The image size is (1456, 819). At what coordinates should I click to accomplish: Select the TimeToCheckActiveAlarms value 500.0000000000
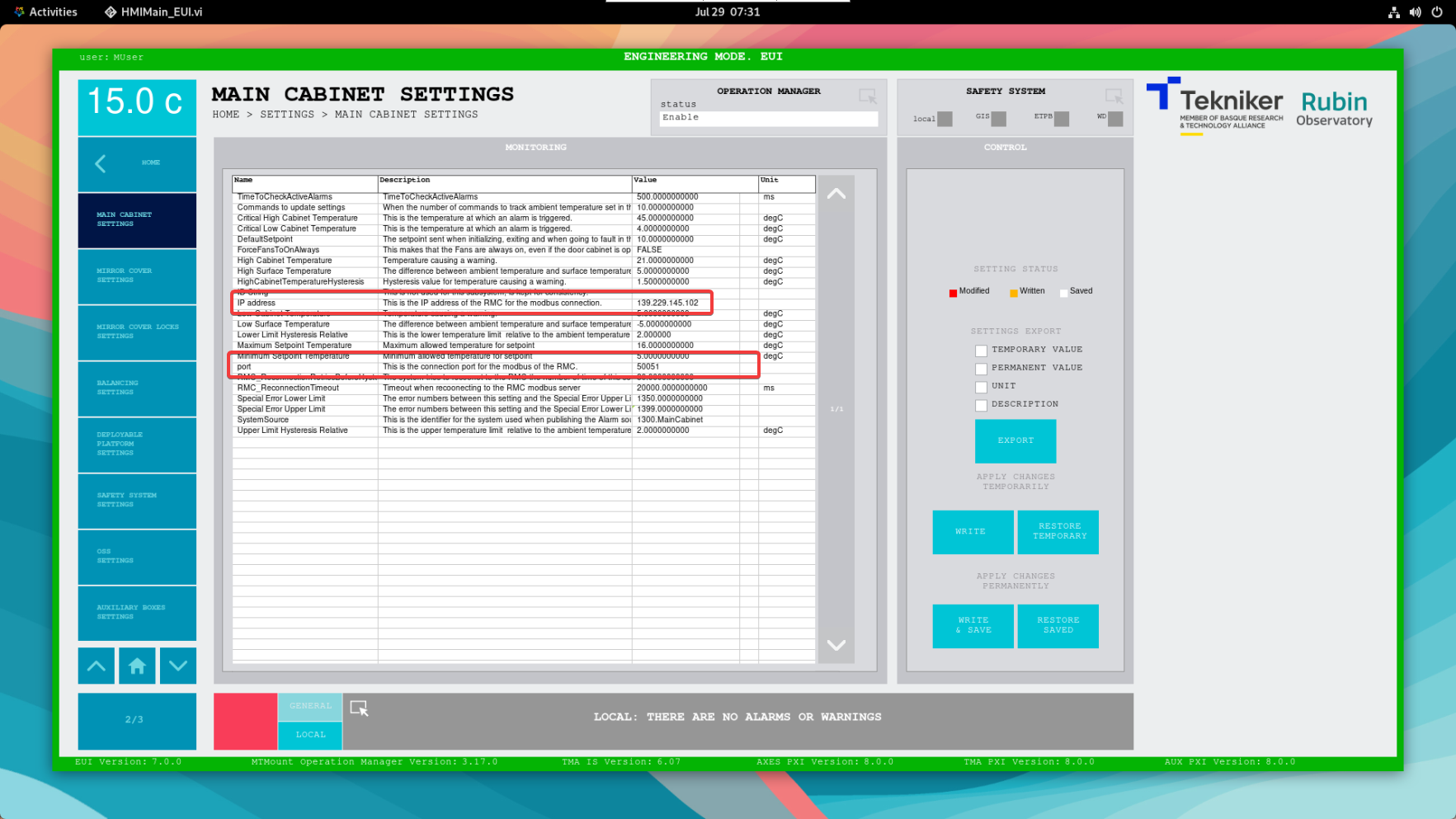[x=667, y=197]
